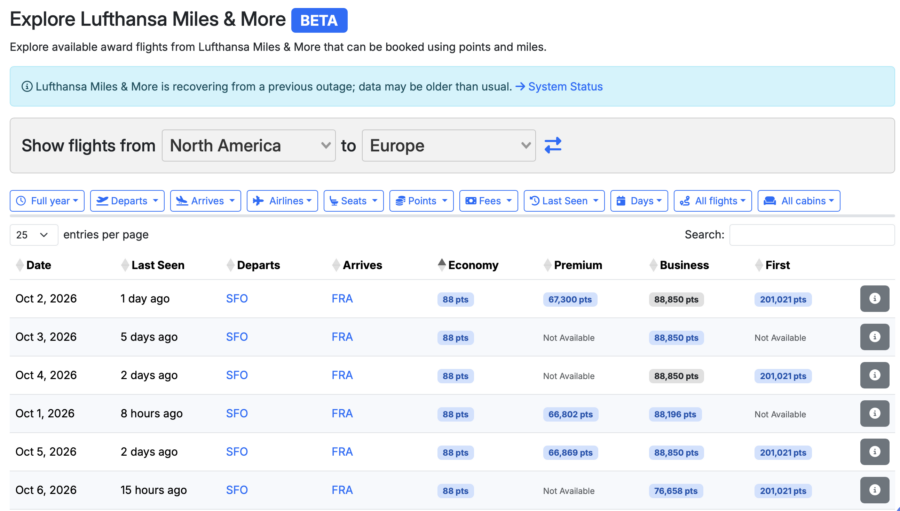Select 201,021 pts First on Oct 2

pos(783,299)
